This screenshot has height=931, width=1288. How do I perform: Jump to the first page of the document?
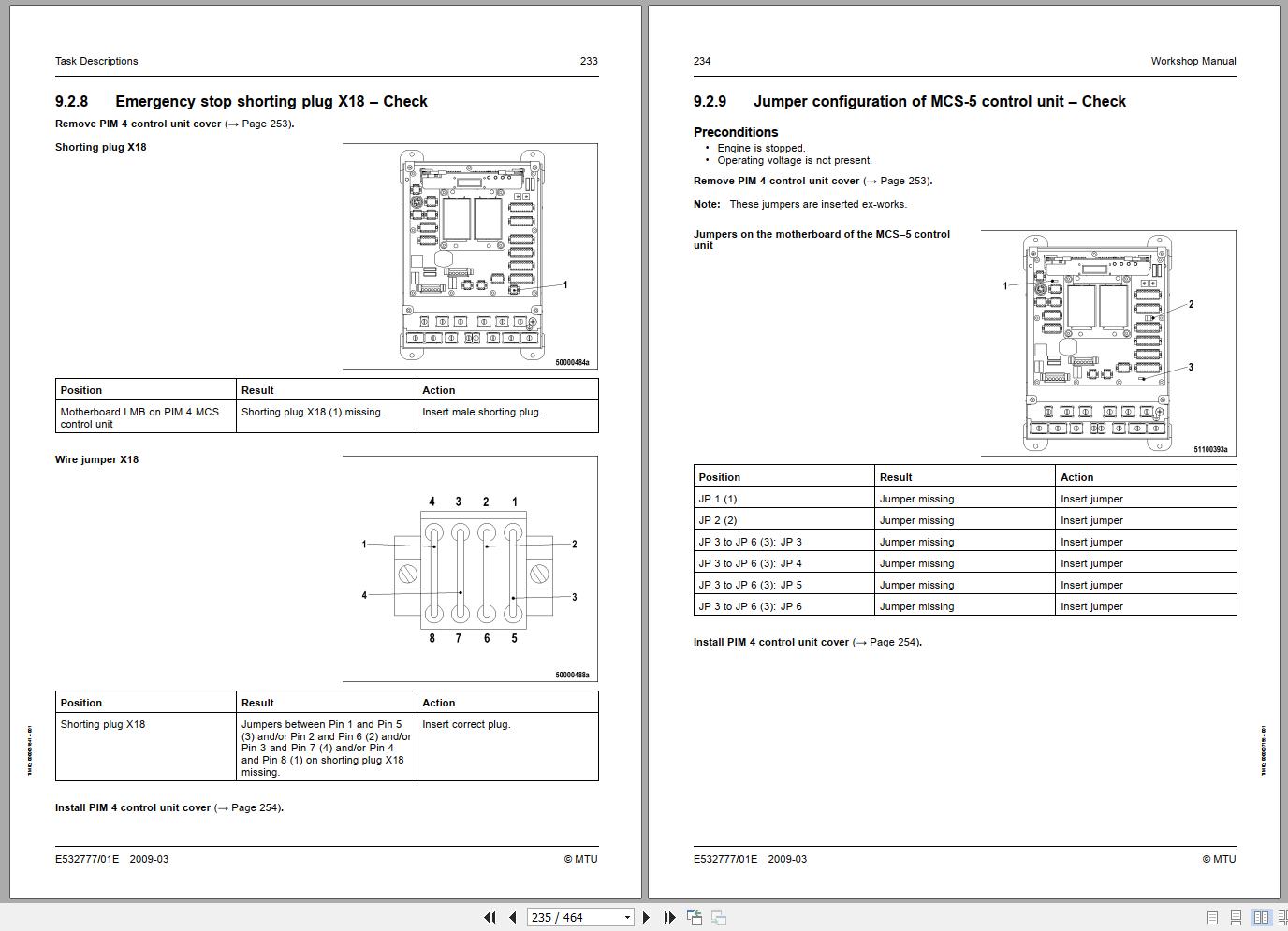coord(490,917)
